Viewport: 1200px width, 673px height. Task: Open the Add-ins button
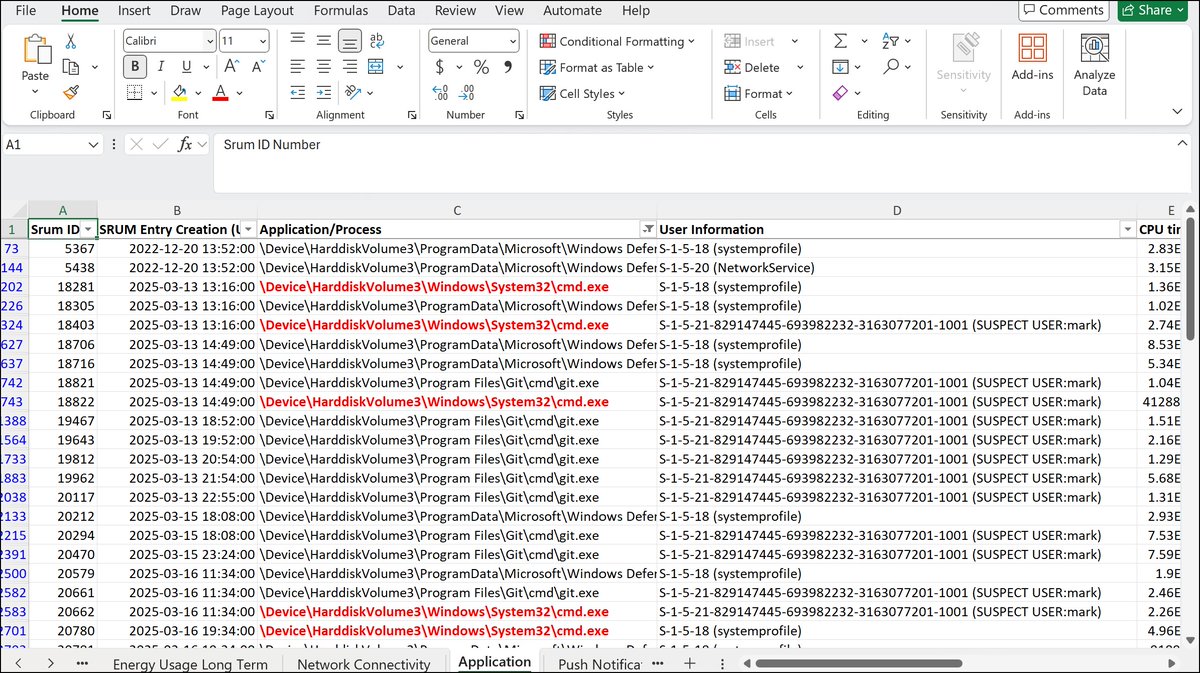tap(1032, 56)
